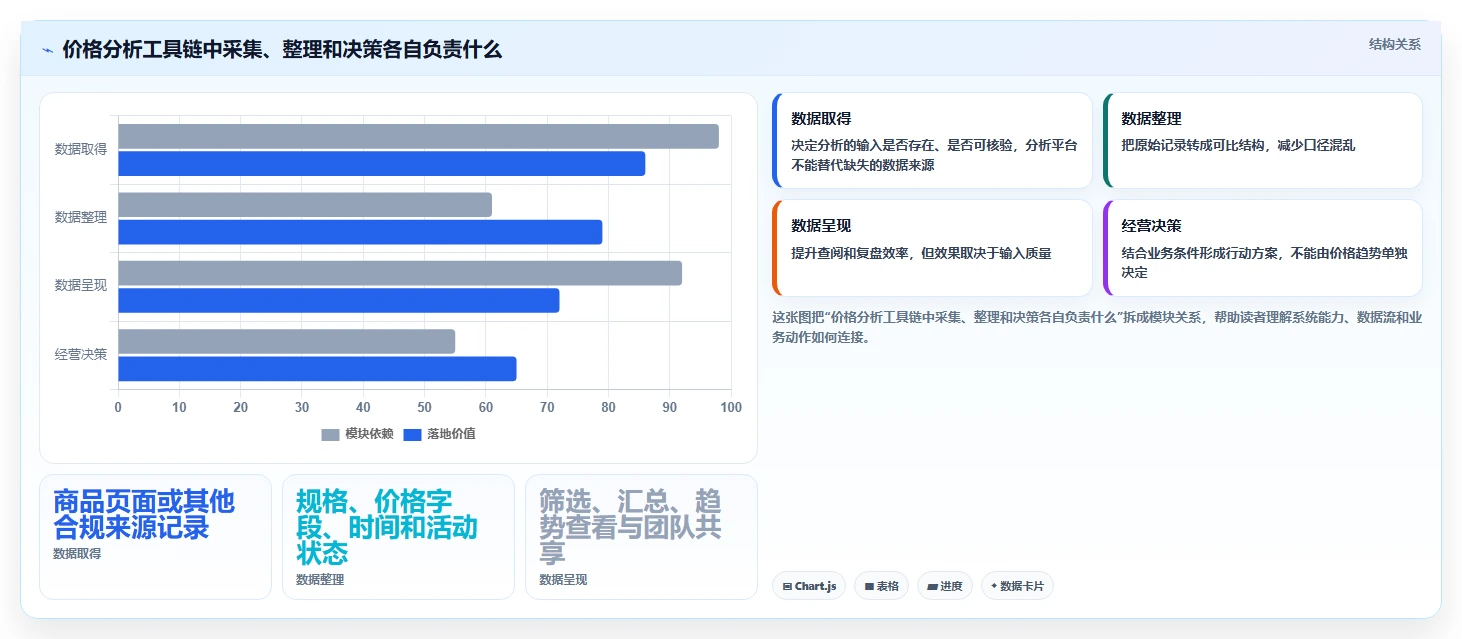
Task: Open the orange-bordered 数据呈现 description card
Action: (x=932, y=248)
